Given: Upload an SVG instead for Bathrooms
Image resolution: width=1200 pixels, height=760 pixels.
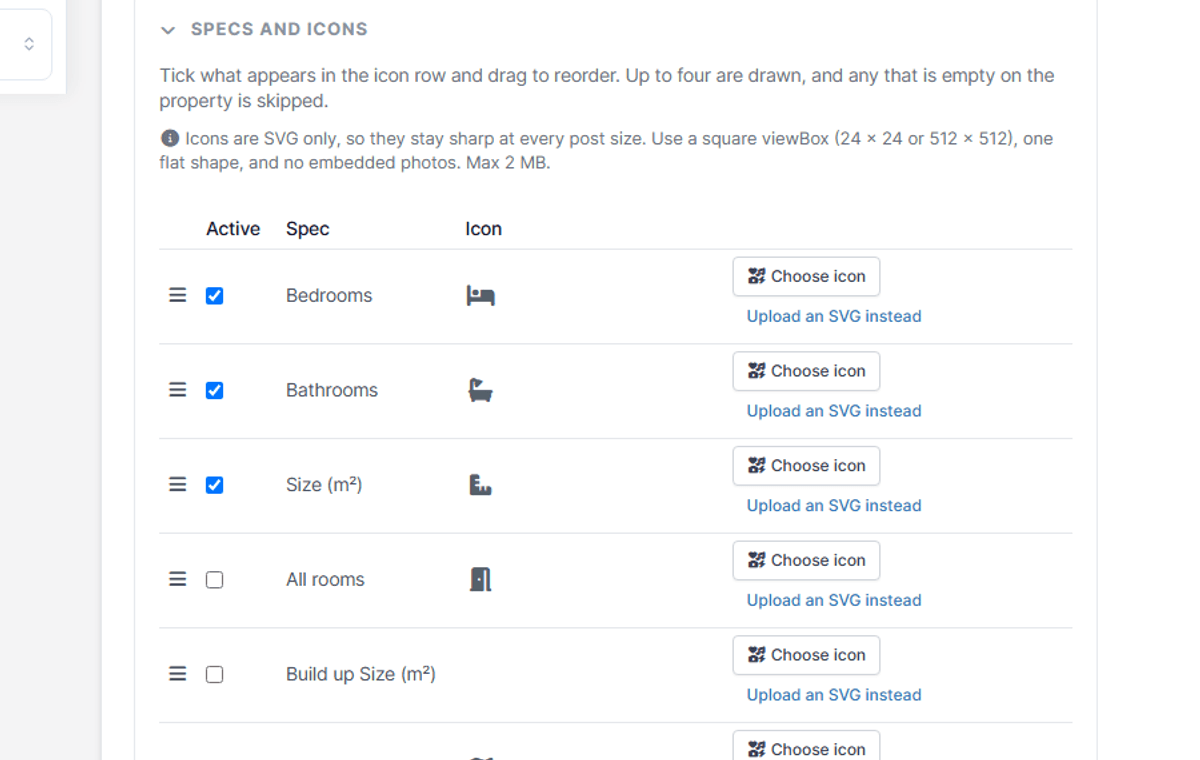Looking at the screenshot, I should (x=834, y=411).
